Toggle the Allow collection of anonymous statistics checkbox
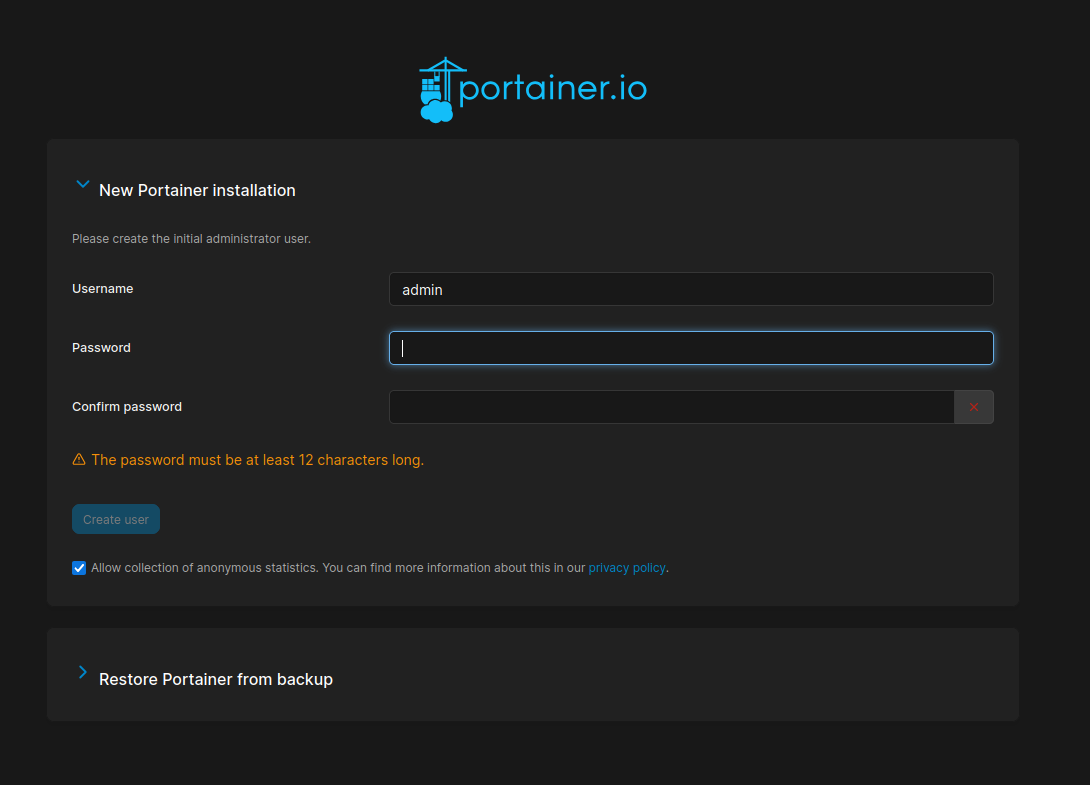 78,567
